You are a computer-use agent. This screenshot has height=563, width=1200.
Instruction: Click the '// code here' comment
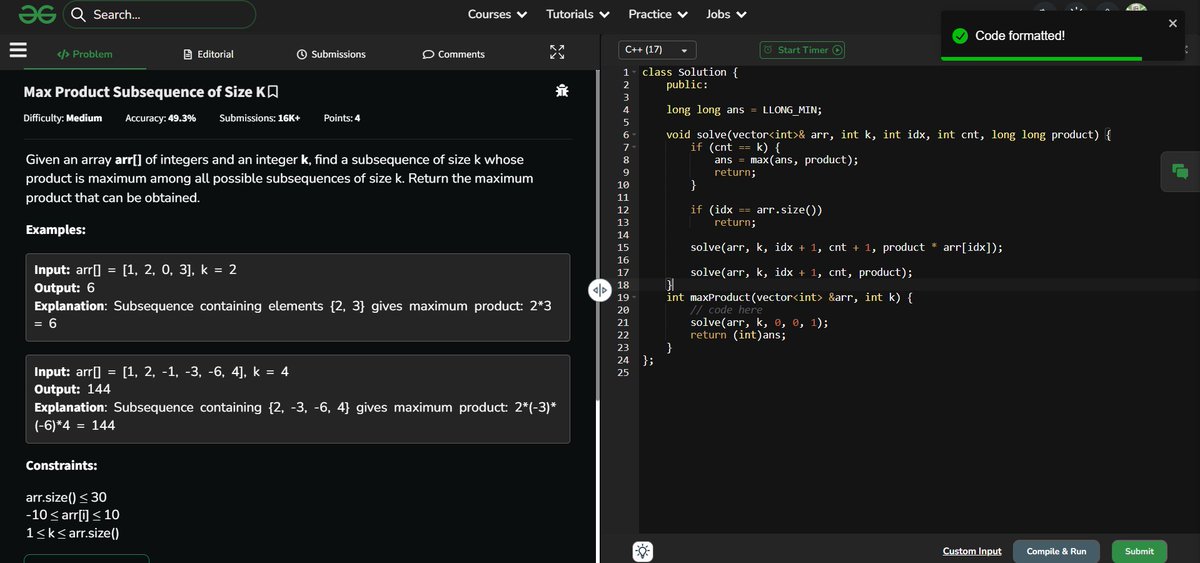point(726,310)
